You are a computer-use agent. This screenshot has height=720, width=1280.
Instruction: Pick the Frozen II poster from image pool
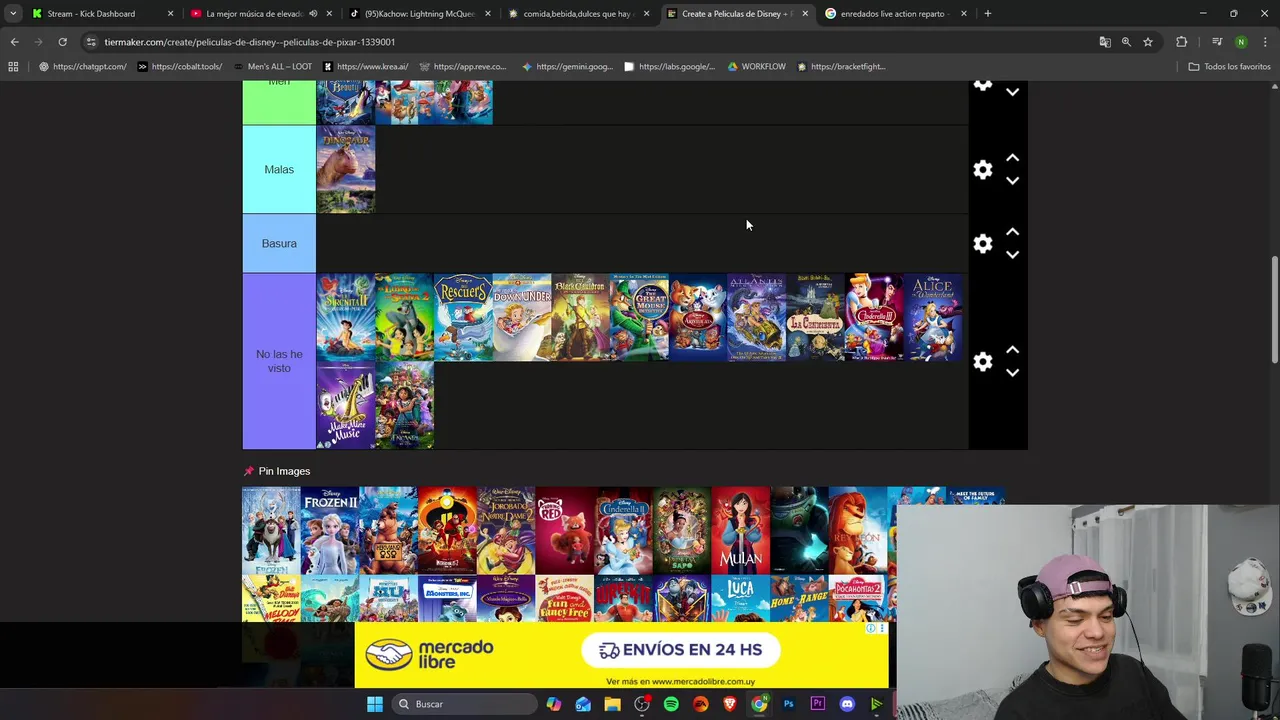point(330,530)
